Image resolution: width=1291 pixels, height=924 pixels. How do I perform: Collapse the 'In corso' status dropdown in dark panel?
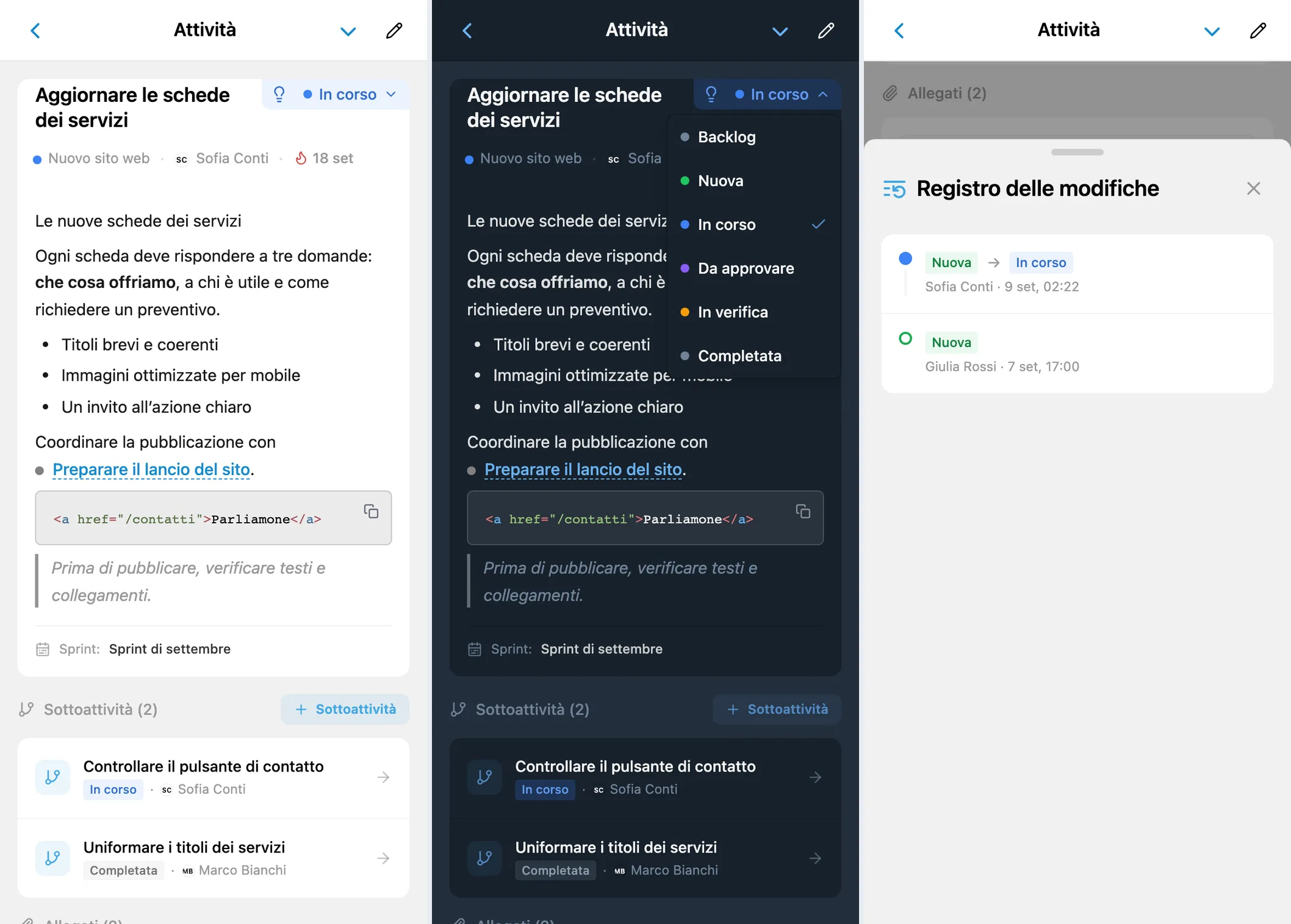pos(782,95)
